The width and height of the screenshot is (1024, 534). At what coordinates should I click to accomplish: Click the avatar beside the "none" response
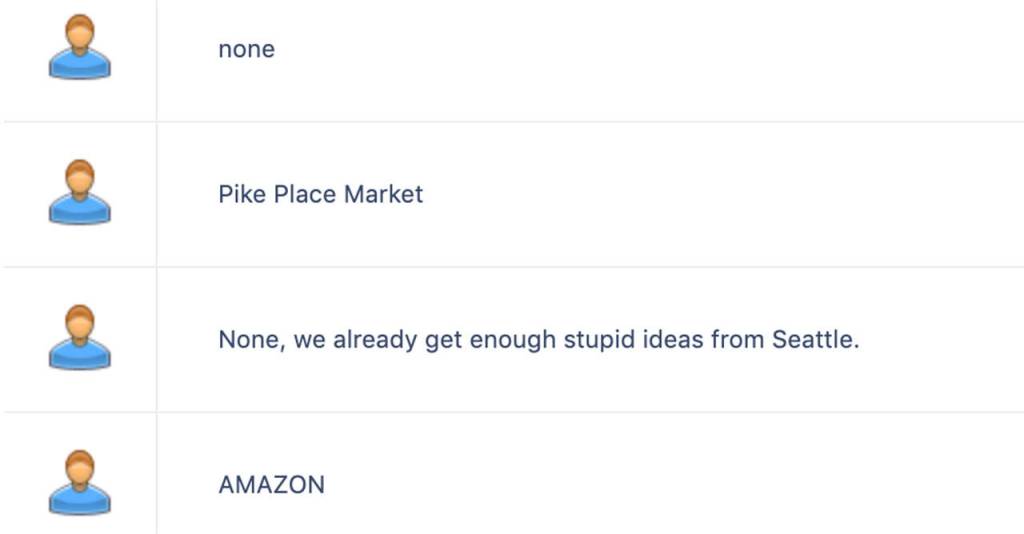pyautogui.click(x=79, y=48)
